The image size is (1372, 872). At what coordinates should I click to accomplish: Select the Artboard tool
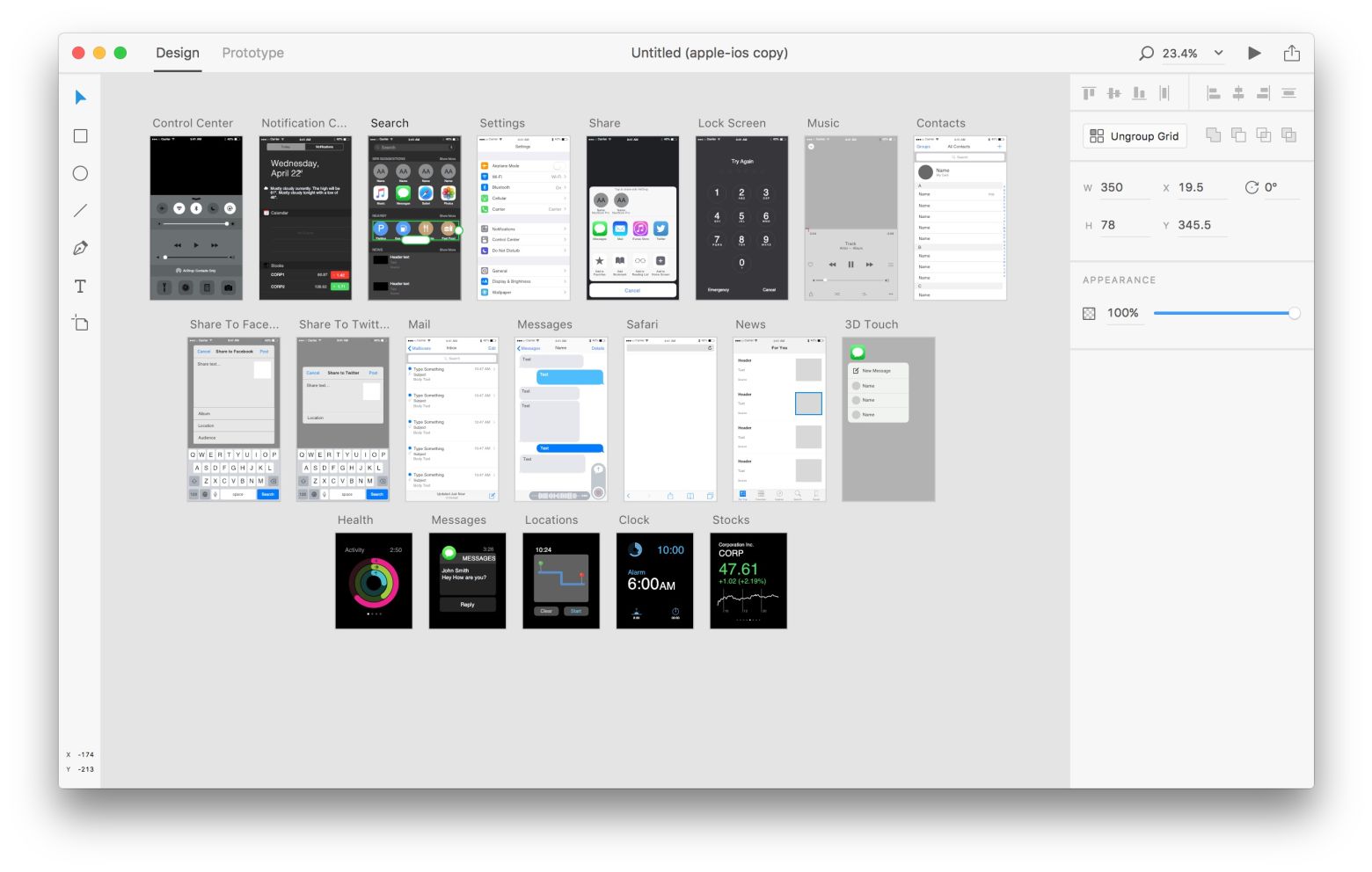click(80, 323)
